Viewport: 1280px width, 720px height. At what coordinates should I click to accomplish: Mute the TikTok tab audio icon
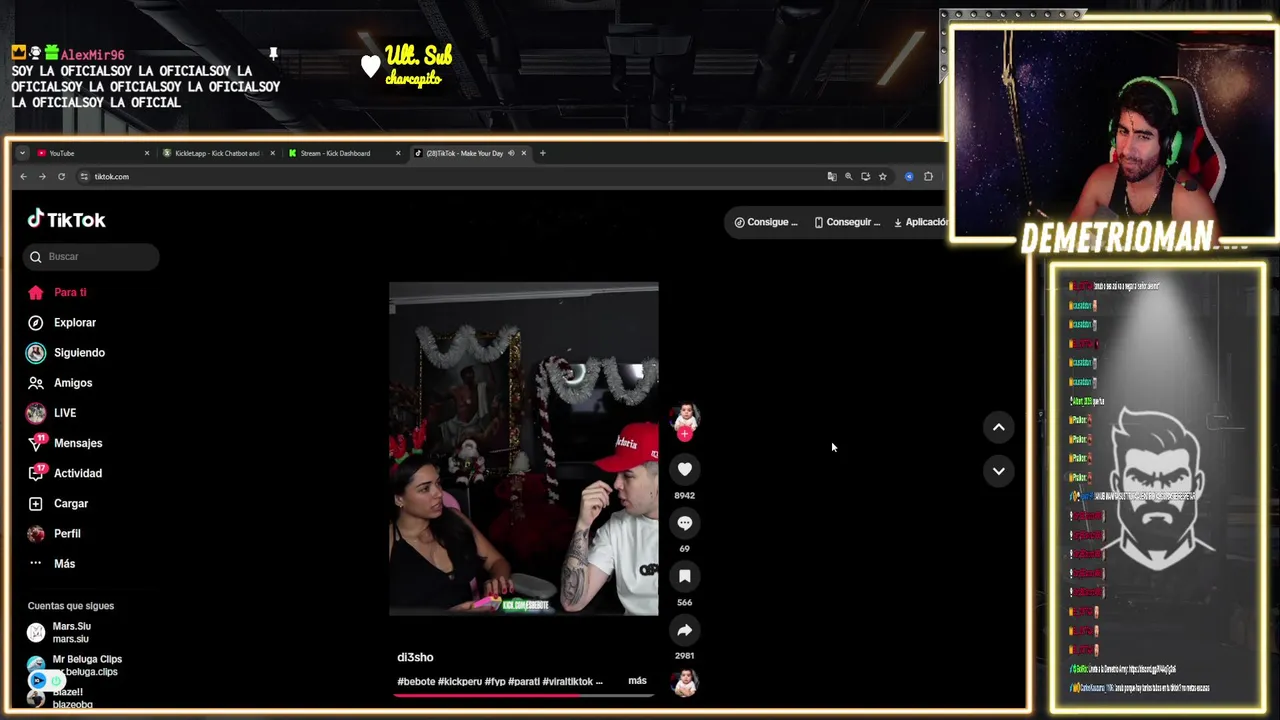[511, 153]
